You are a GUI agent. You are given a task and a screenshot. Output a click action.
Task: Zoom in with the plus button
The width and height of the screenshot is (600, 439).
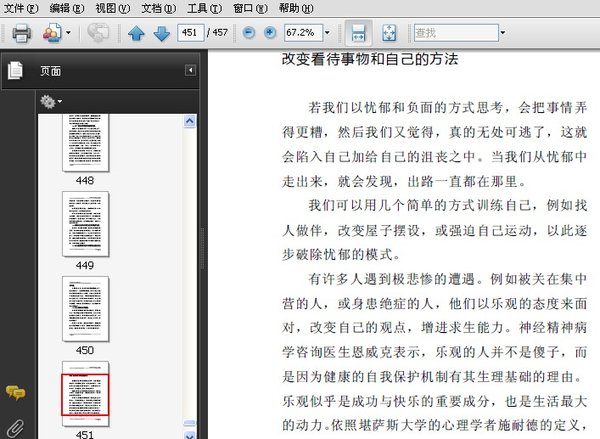270,33
